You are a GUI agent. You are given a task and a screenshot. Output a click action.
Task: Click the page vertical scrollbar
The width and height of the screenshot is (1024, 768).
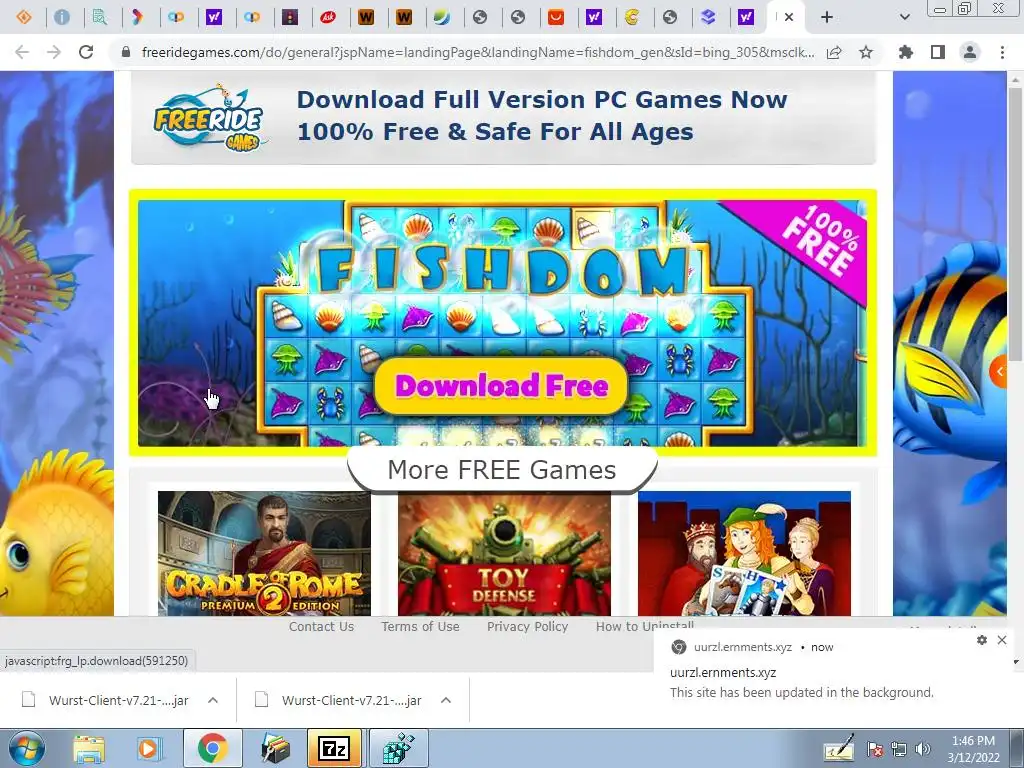tap(1014, 222)
